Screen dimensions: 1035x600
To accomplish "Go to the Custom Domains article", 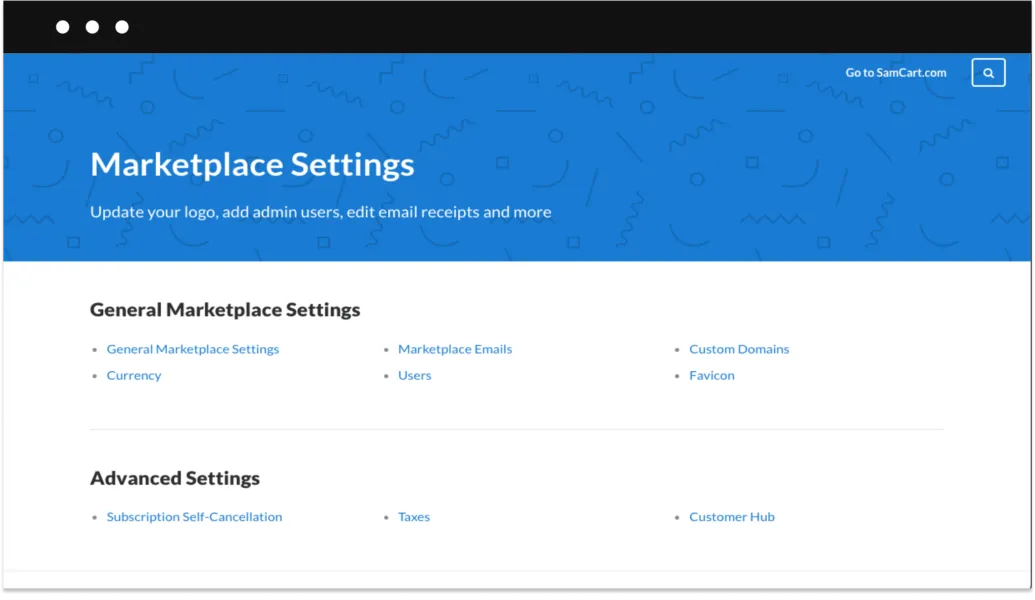I will coord(739,349).
